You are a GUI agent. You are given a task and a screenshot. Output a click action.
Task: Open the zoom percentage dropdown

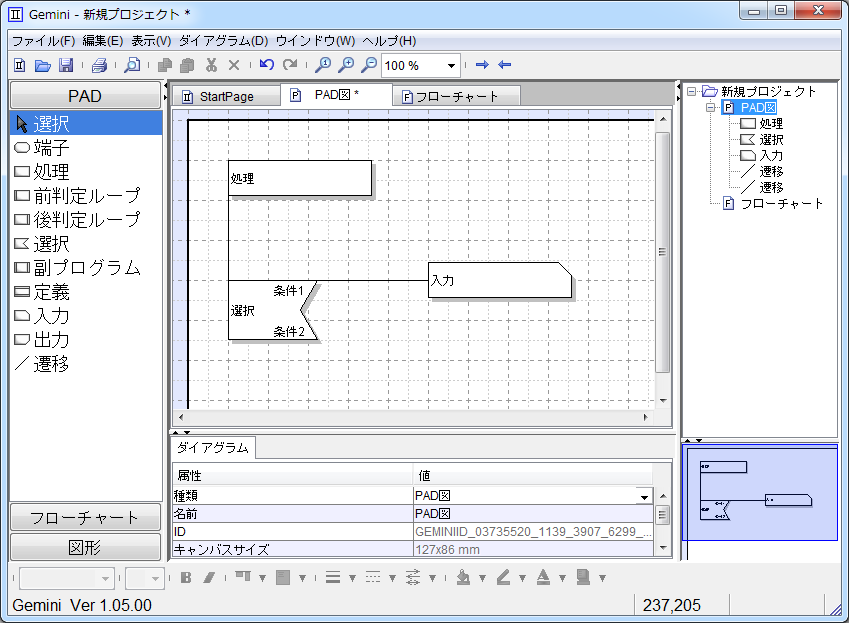(x=451, y=66)
